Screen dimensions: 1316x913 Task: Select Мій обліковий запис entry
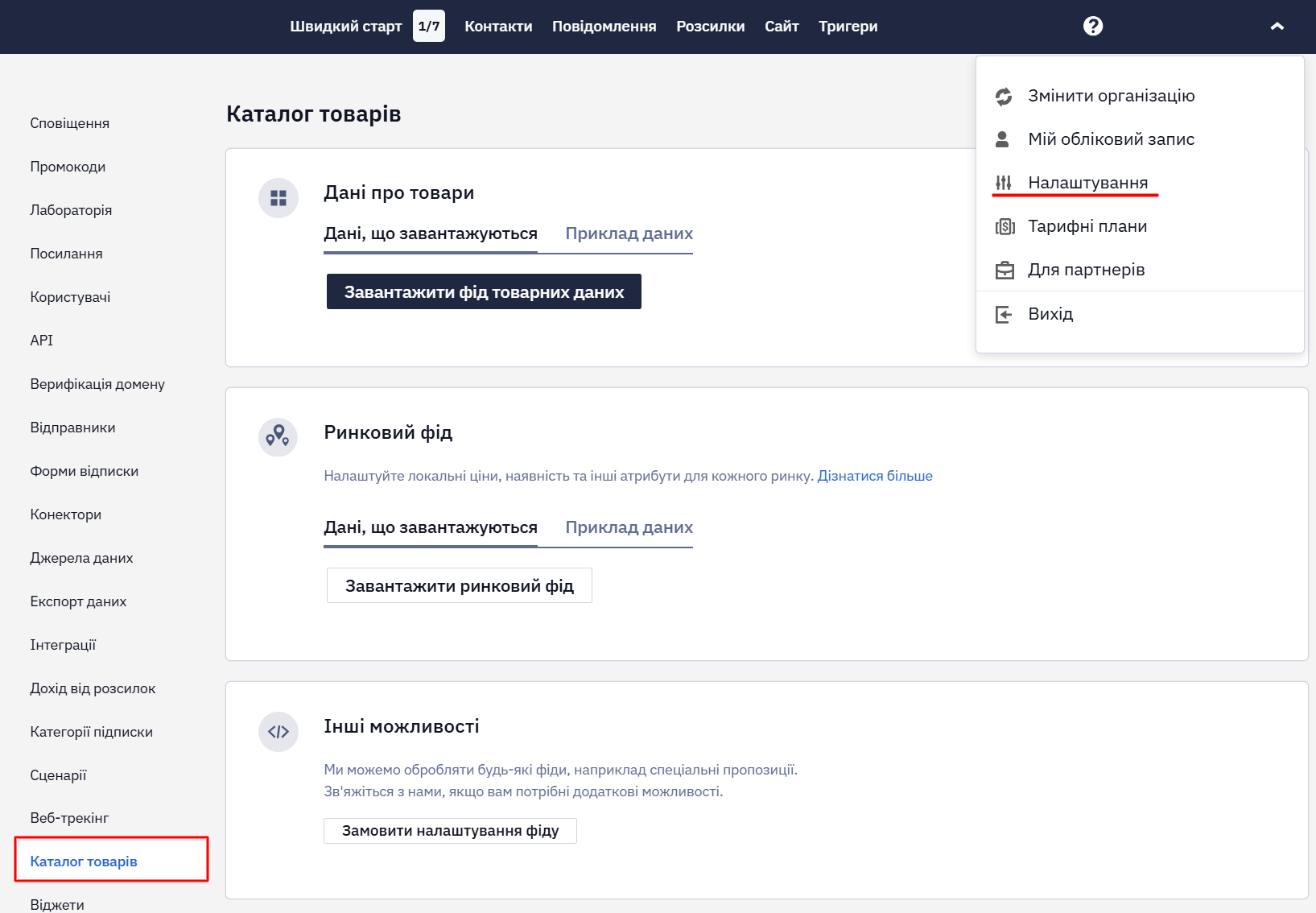1111,139
